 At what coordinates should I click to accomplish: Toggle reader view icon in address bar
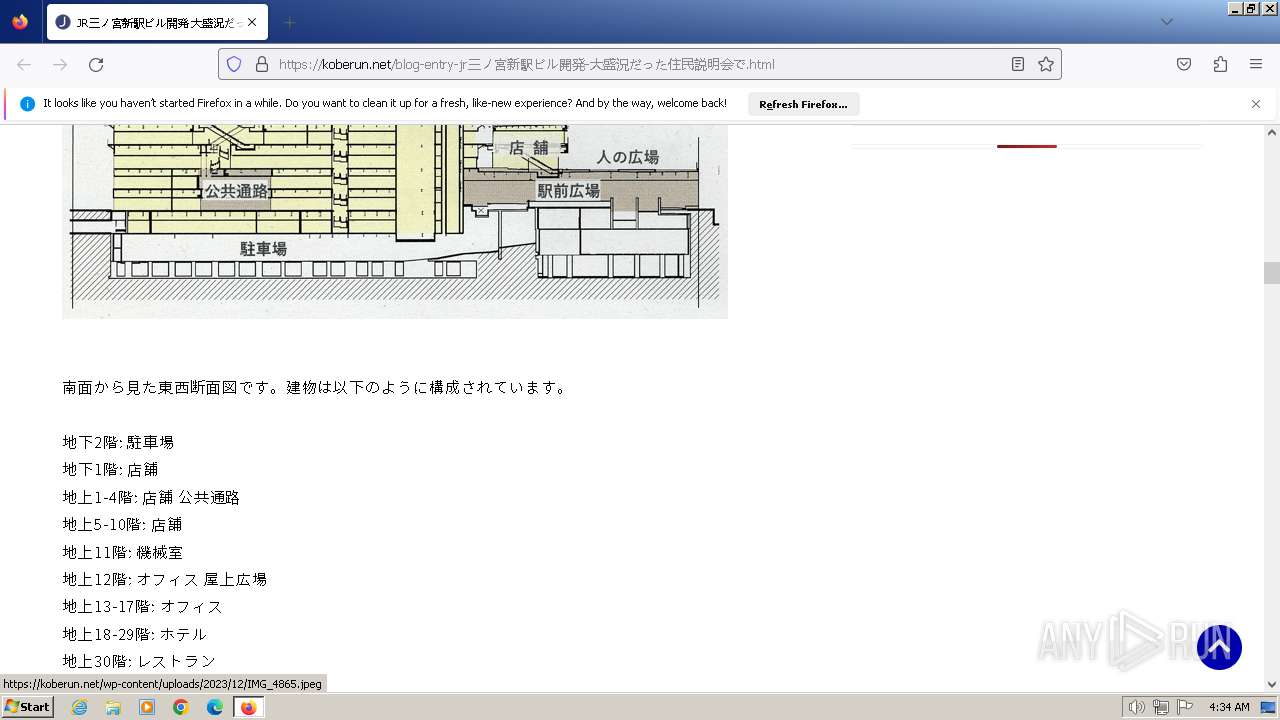tap(1018, 64)
